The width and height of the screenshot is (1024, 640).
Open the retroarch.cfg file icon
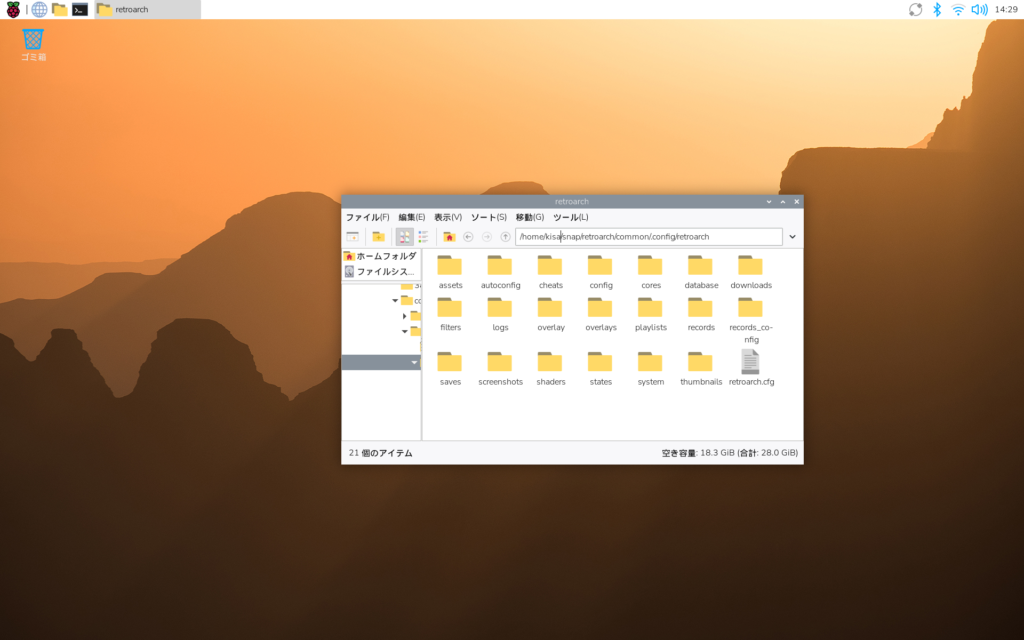coord(750,362)
